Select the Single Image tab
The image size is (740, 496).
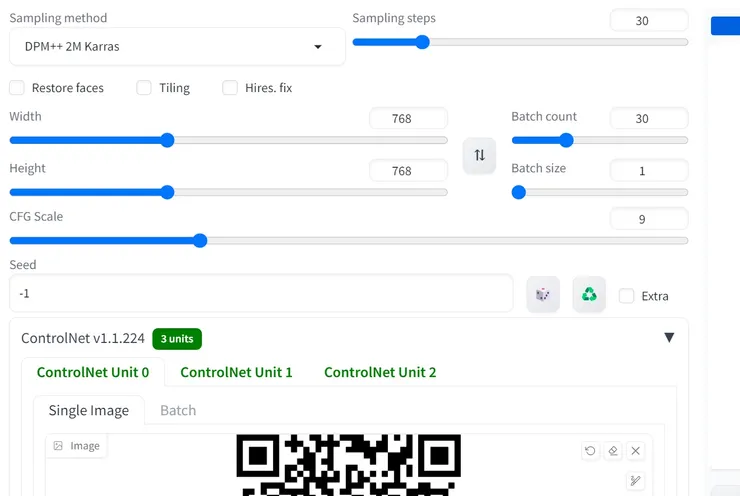(x=89, y=410)
